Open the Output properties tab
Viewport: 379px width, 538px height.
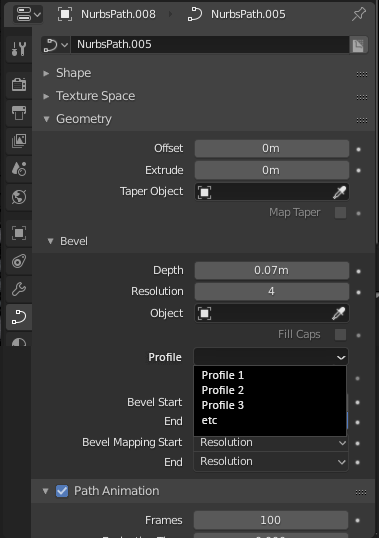pos(19,113)
